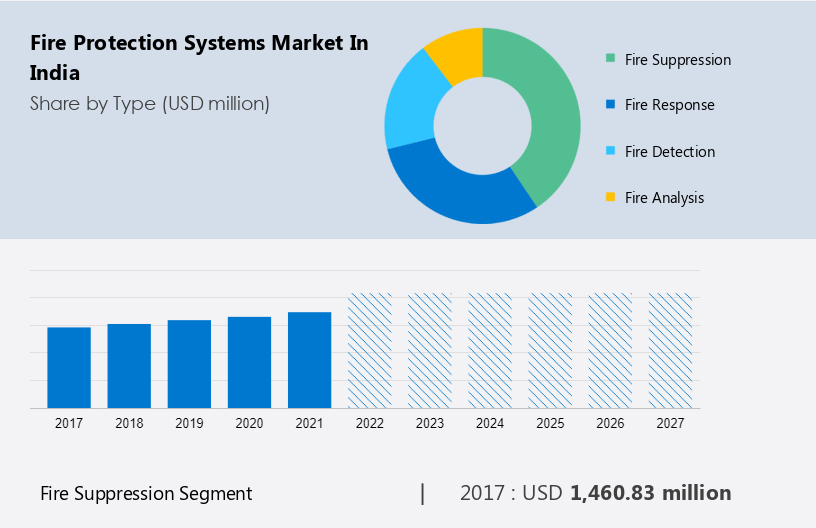Click the yellow donut chart segment

click(x=455, y=52)
